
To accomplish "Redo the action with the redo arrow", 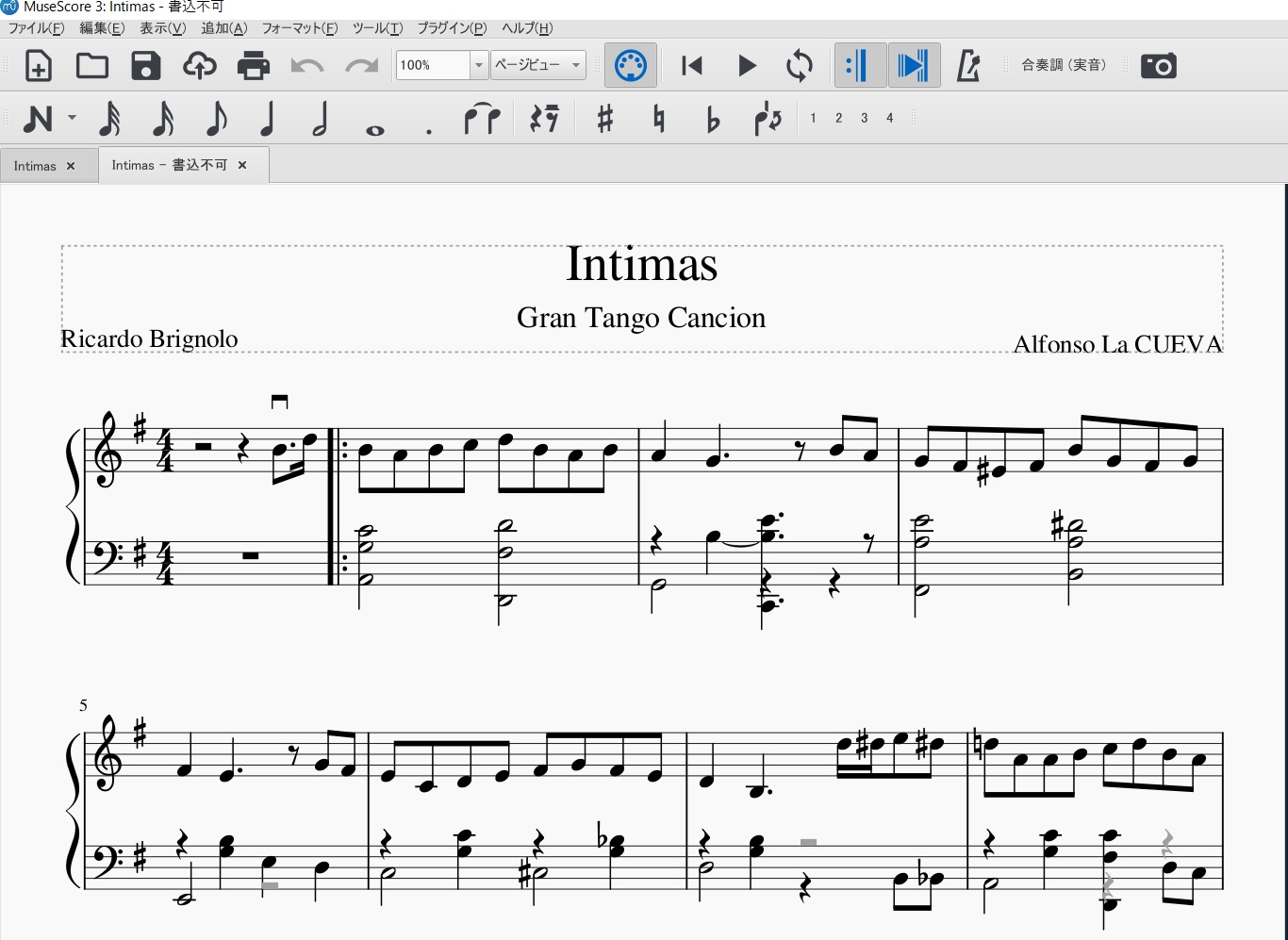I will 361,66.
